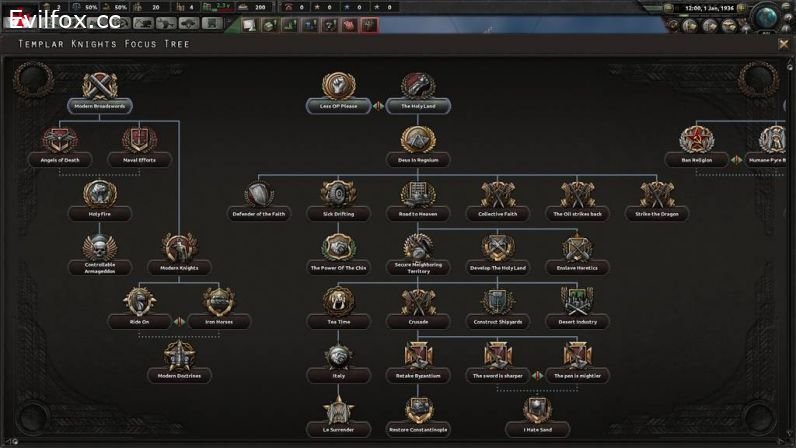Select the Modern Broadswords focus icon
Image resolution: width=796 pixels, height=448 pixels.
click(100, 86)
